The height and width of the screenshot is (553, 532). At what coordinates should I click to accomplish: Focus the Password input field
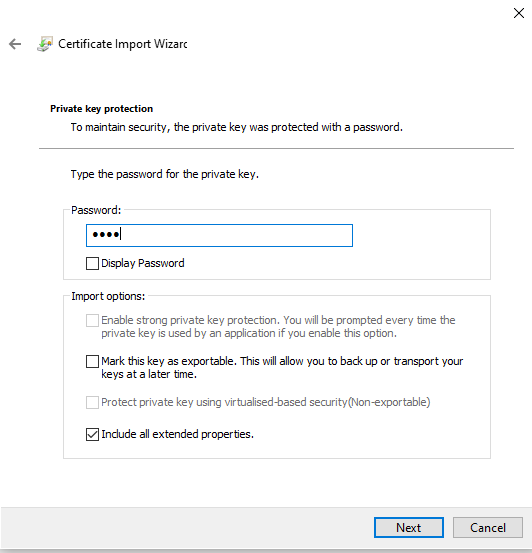(x=219, y=235)
